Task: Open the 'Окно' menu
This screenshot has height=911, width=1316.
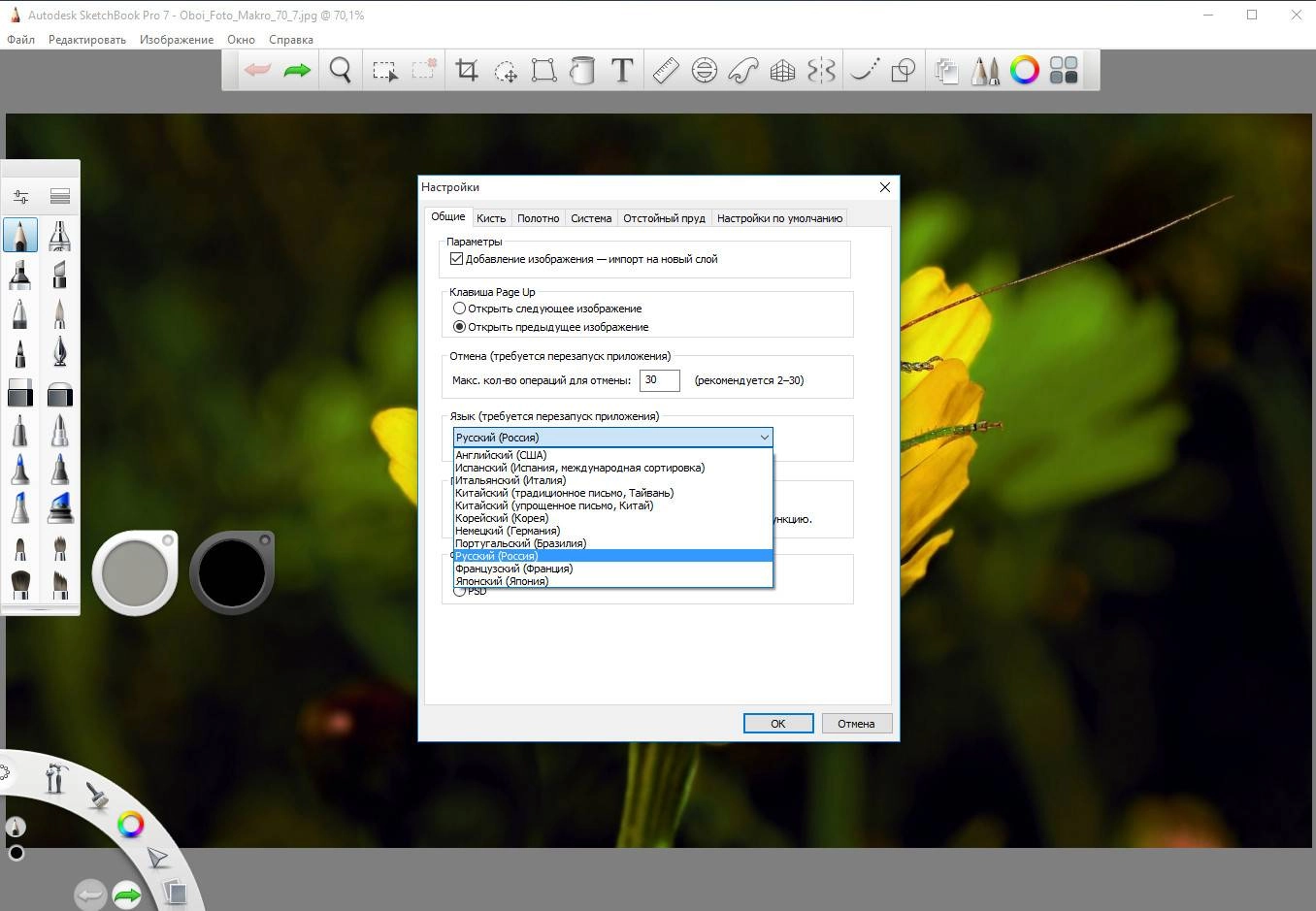Action: pyautogui.click(x=241, y=40)
